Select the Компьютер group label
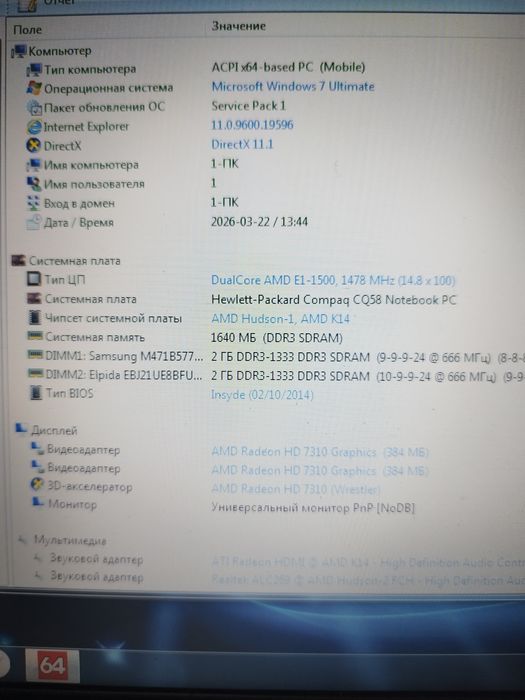The height and width of the screenshot is (700, 525). pos(60,51)
